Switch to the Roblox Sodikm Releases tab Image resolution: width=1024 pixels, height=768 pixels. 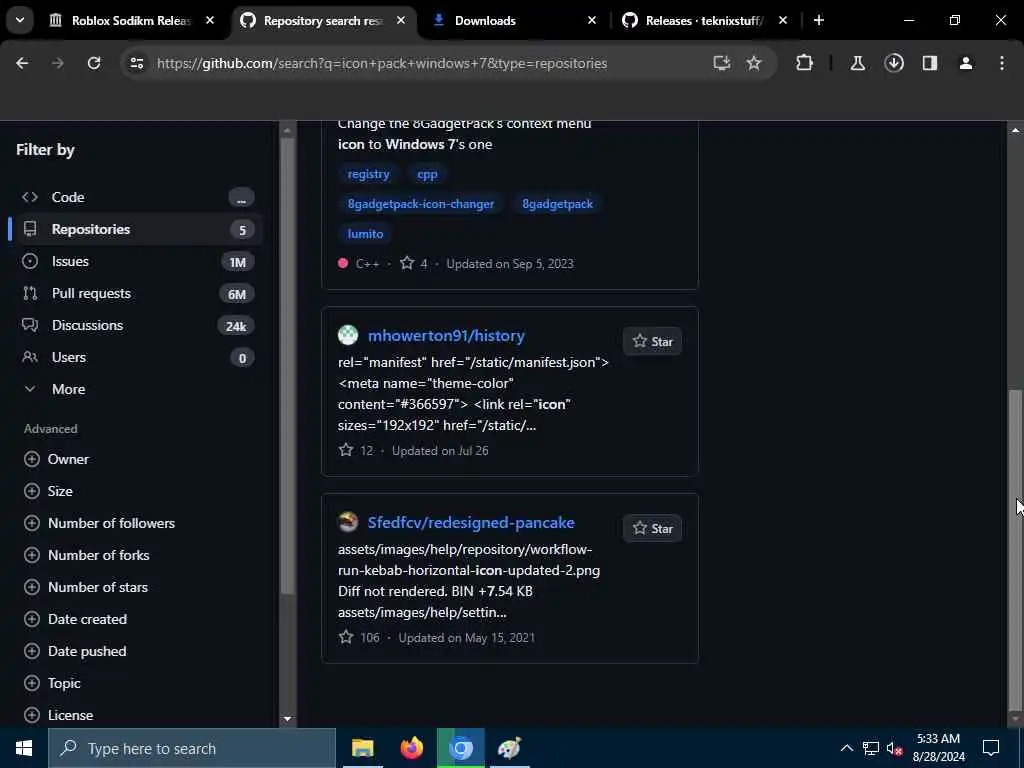[x=131, y=21]
